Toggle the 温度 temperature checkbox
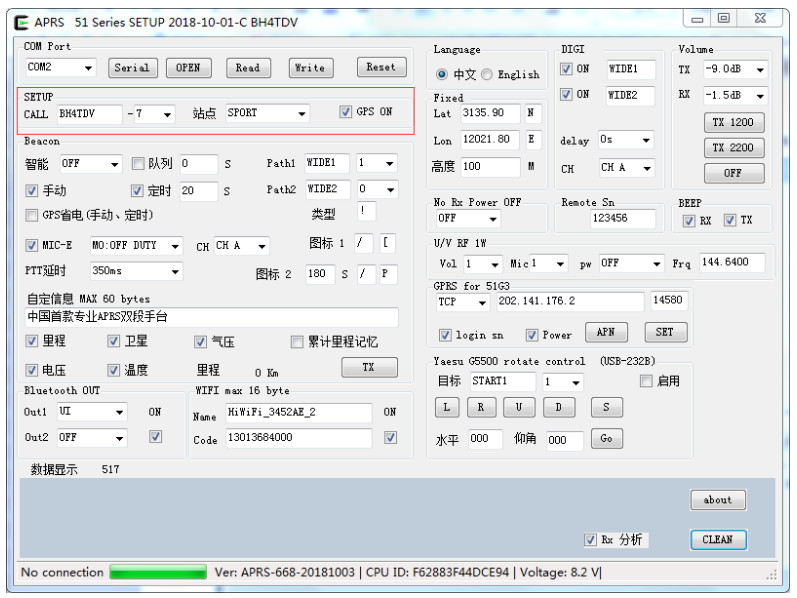Screen dimensions: 797x598 (x=113, y=370)
